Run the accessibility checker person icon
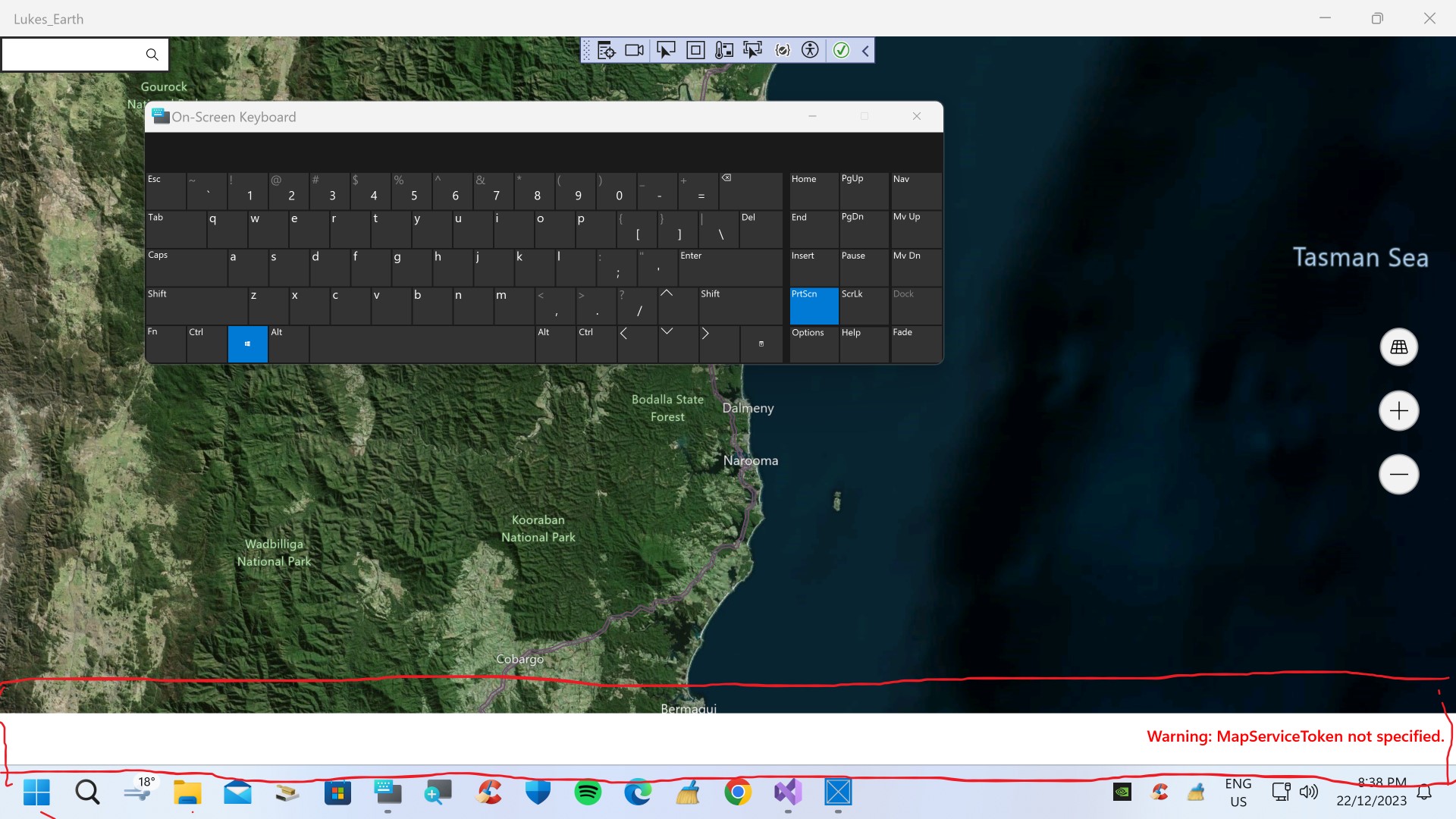 (810, 51)
